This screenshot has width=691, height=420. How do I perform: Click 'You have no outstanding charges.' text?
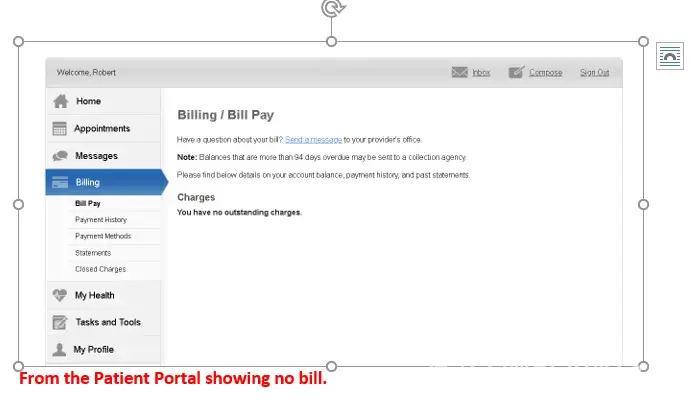(x=239, y=212)
